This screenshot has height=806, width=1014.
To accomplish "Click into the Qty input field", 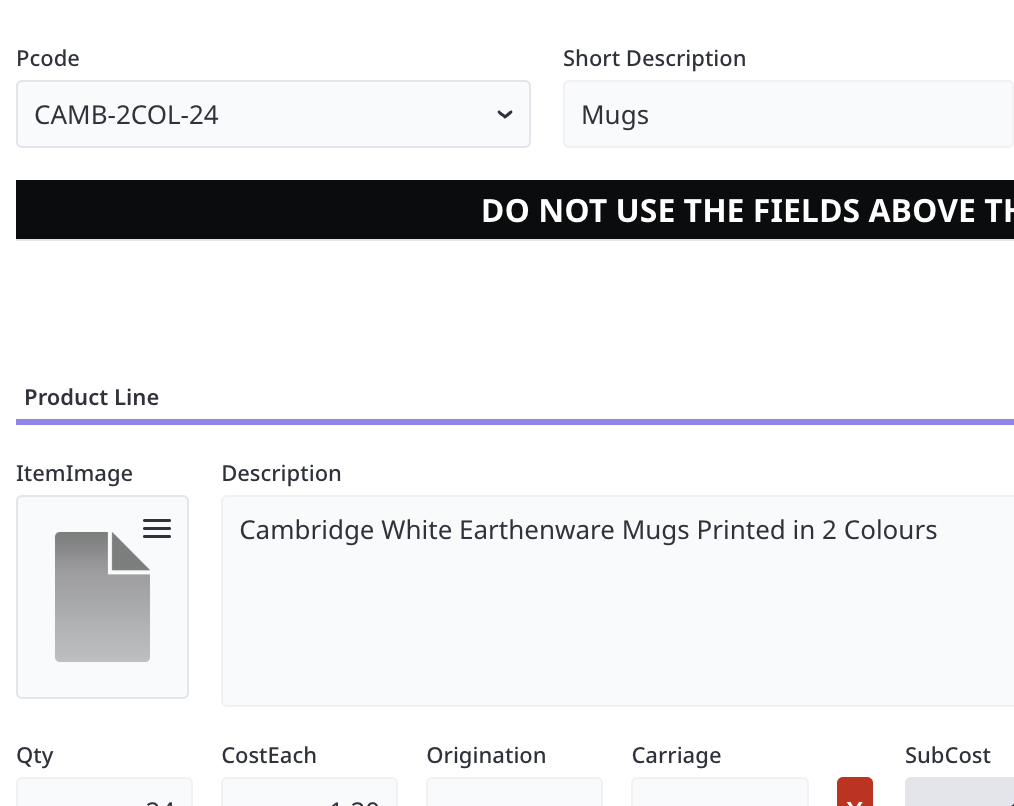I will [104, 794].
